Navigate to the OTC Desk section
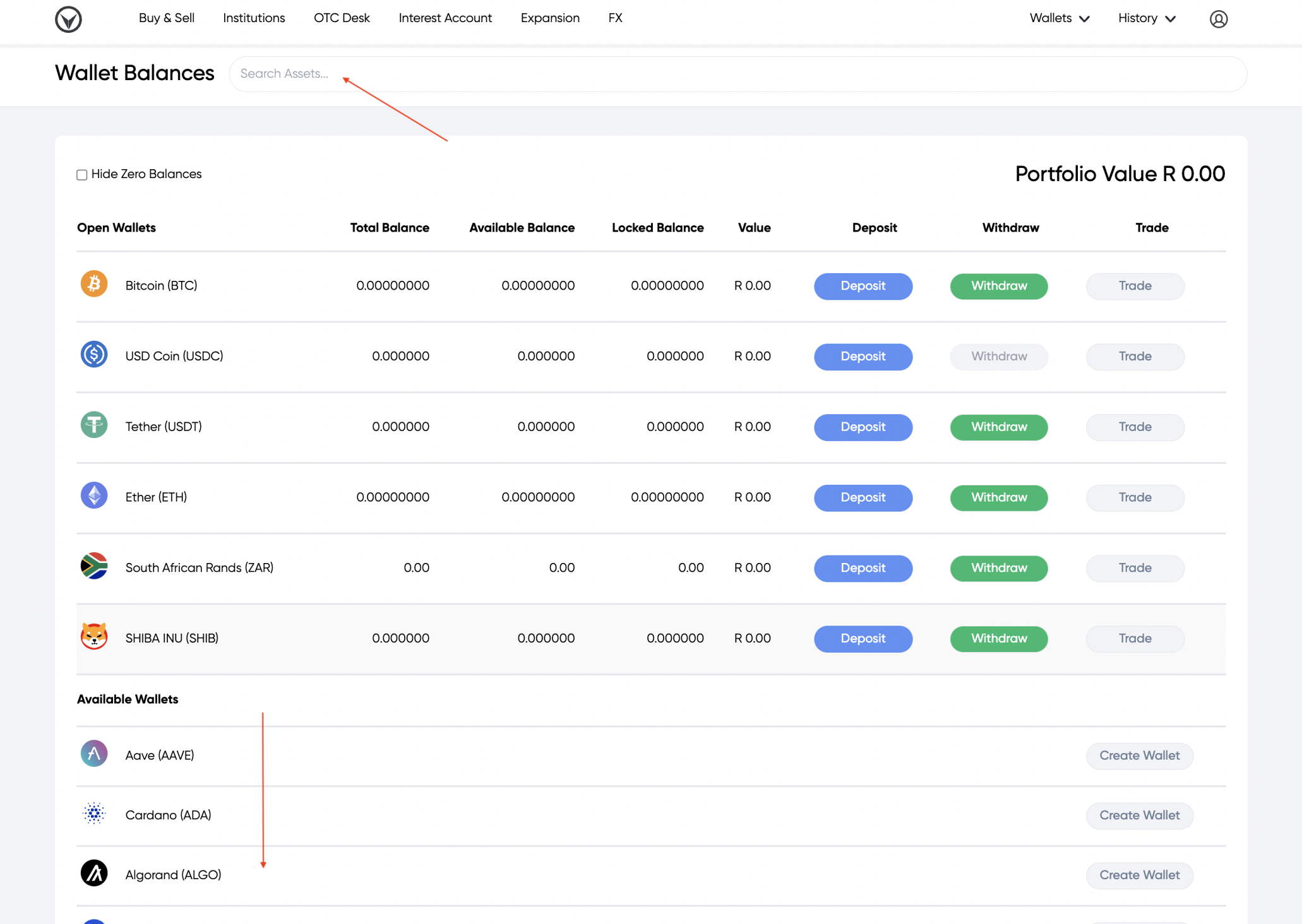This screenshot has height=924, width=1302. click(x=342, y=18)
